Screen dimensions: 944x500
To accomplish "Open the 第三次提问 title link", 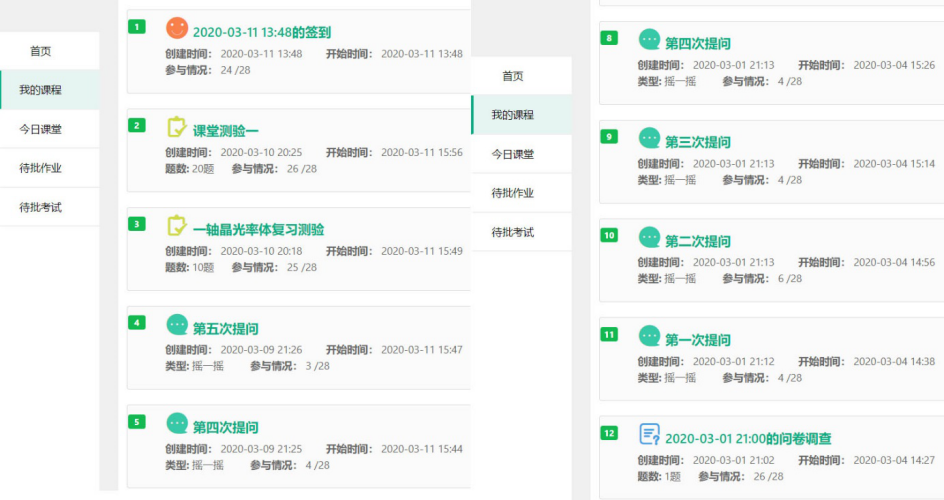I will click(698, 142).
